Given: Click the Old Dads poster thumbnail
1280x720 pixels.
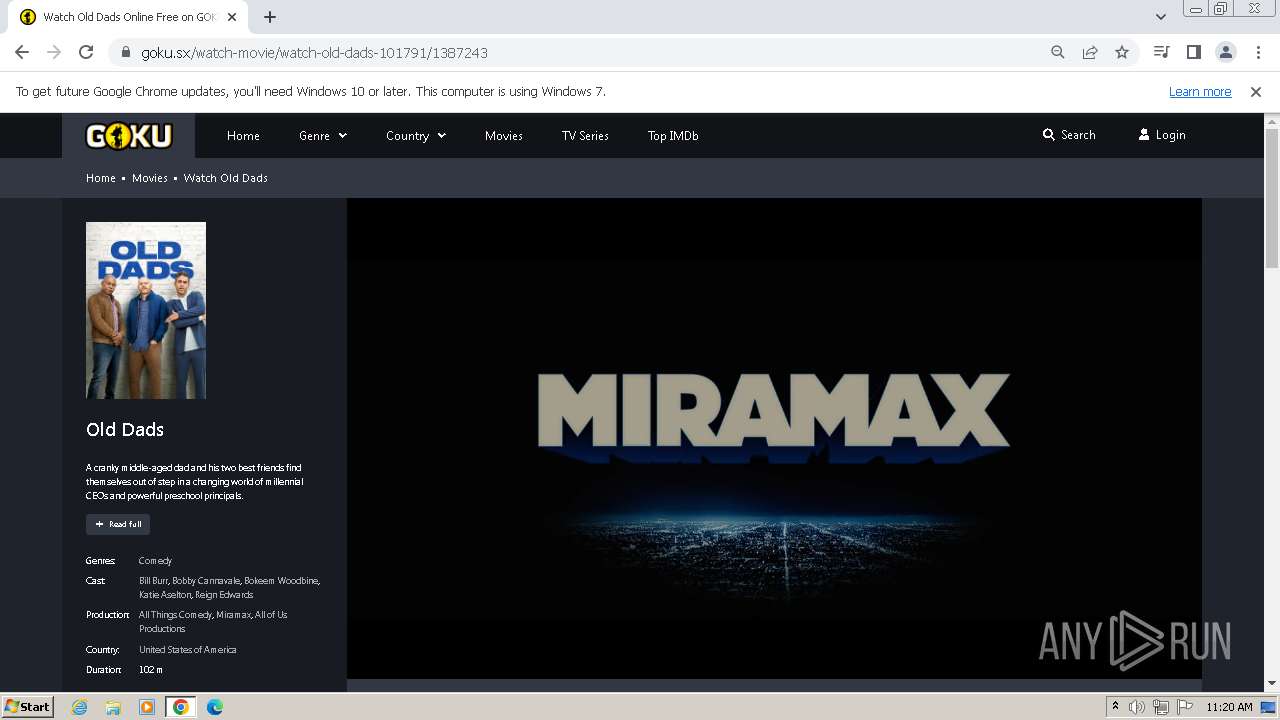Looking at the screenshot, I should (x=146, y=310).
